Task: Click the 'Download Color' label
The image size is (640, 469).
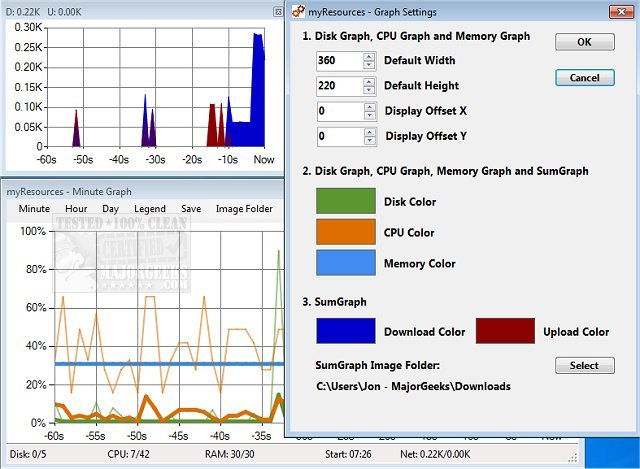Action: point(424,332)
